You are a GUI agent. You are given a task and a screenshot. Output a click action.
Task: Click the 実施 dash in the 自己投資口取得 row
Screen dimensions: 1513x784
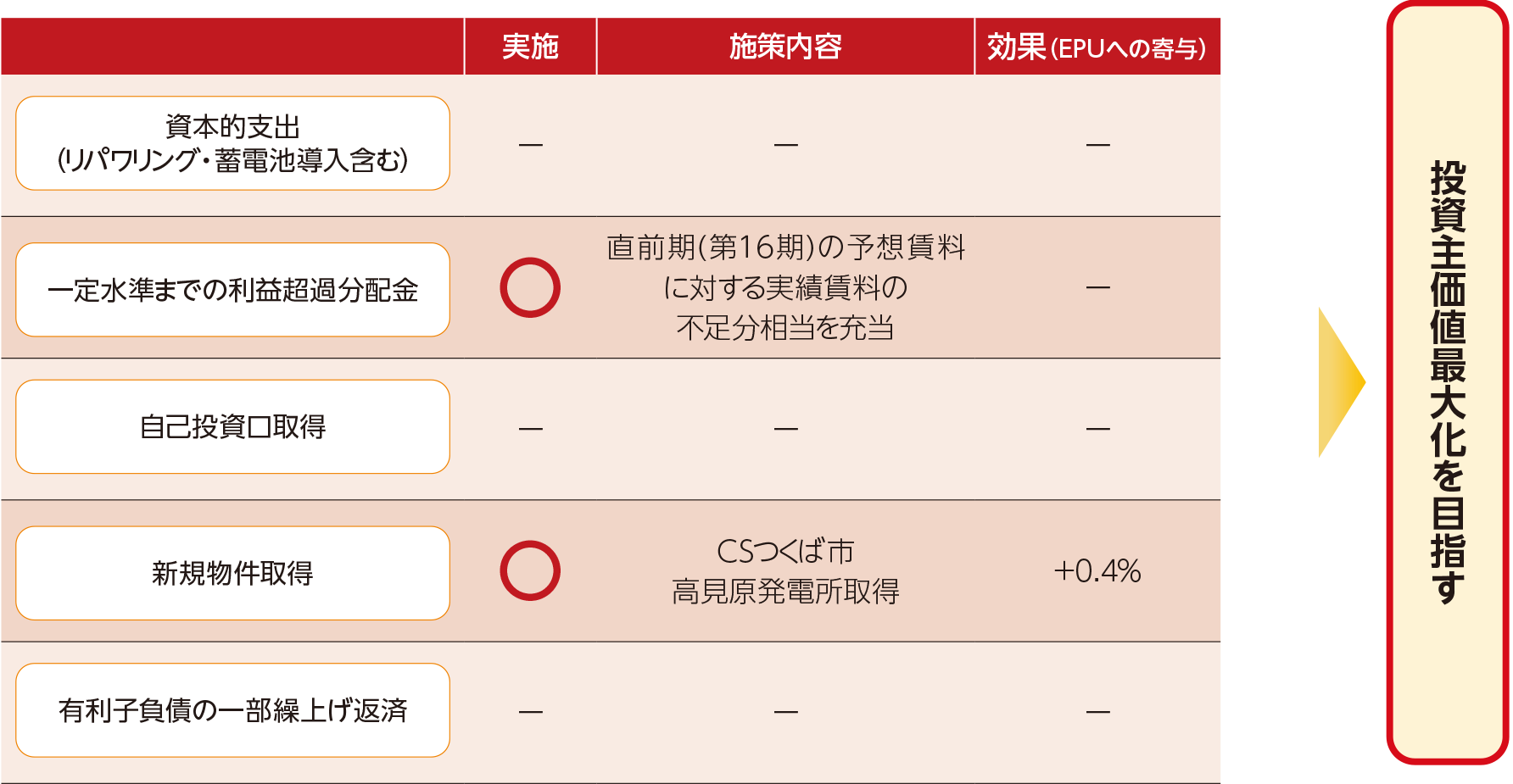click(x=530, y=429)
